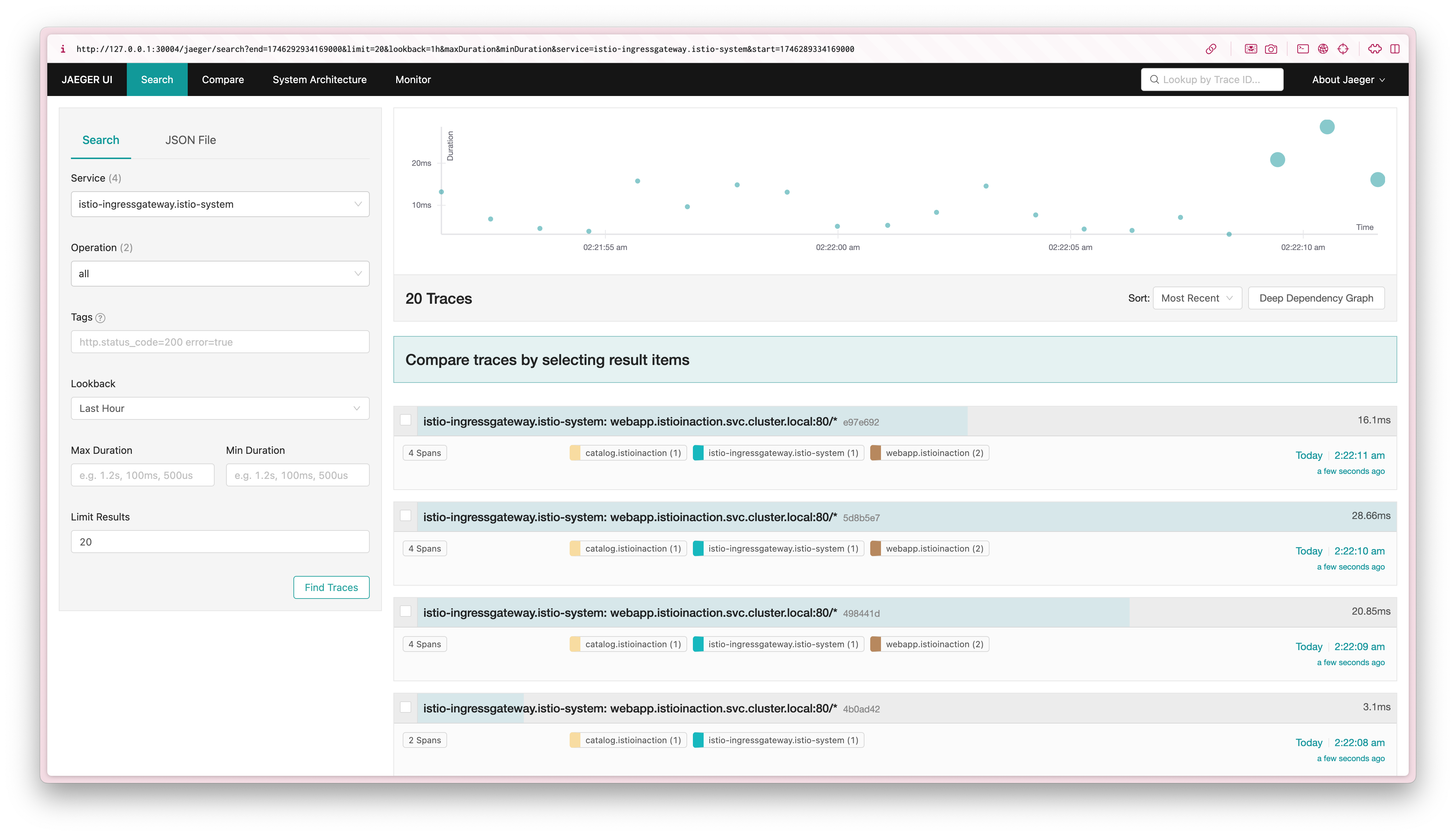Click the 16.1ms duration label
1456x836 pixels.
pos(1373,420)
